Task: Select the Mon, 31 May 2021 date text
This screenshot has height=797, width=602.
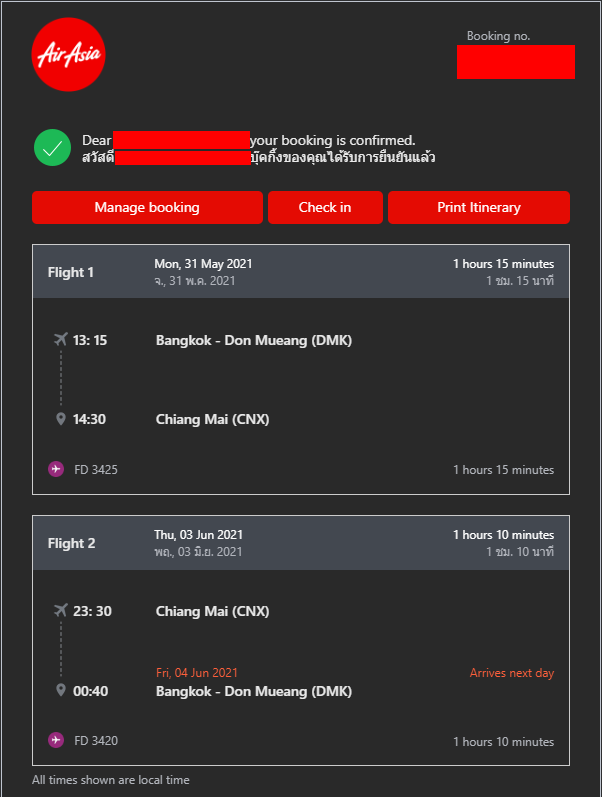Action: pyautogui.click(x=203, y=264)
